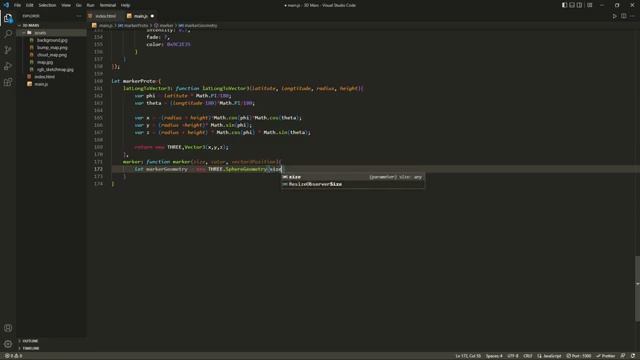640x360 pixels.
Task: Open the rgb sketchmap file in the explorer
Action: pos(55,69)
